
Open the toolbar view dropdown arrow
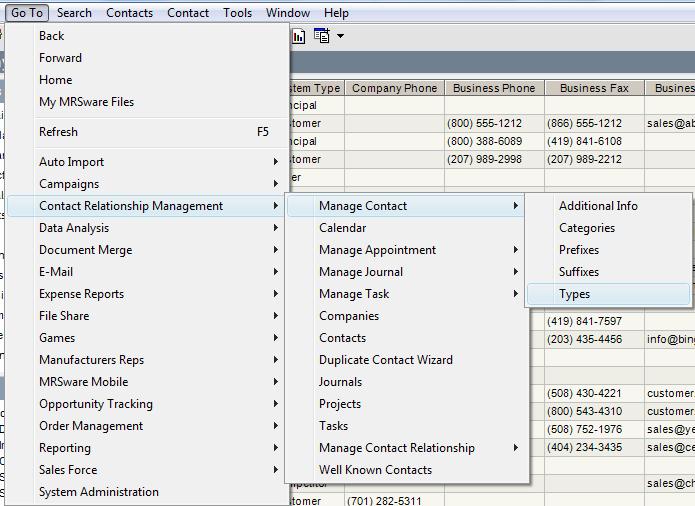point(340,36)
